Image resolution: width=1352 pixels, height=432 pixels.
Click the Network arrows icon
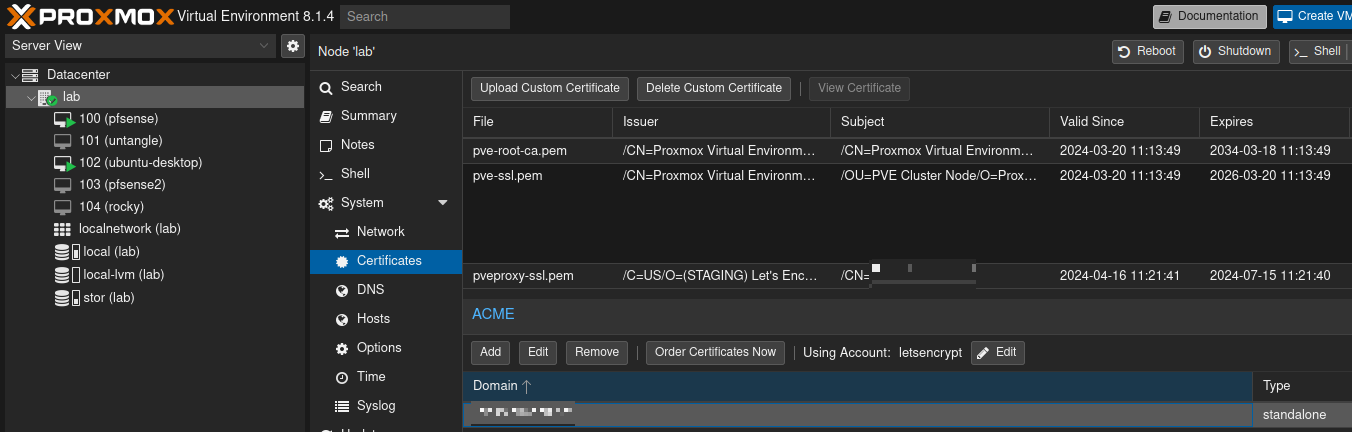point(341,232)
